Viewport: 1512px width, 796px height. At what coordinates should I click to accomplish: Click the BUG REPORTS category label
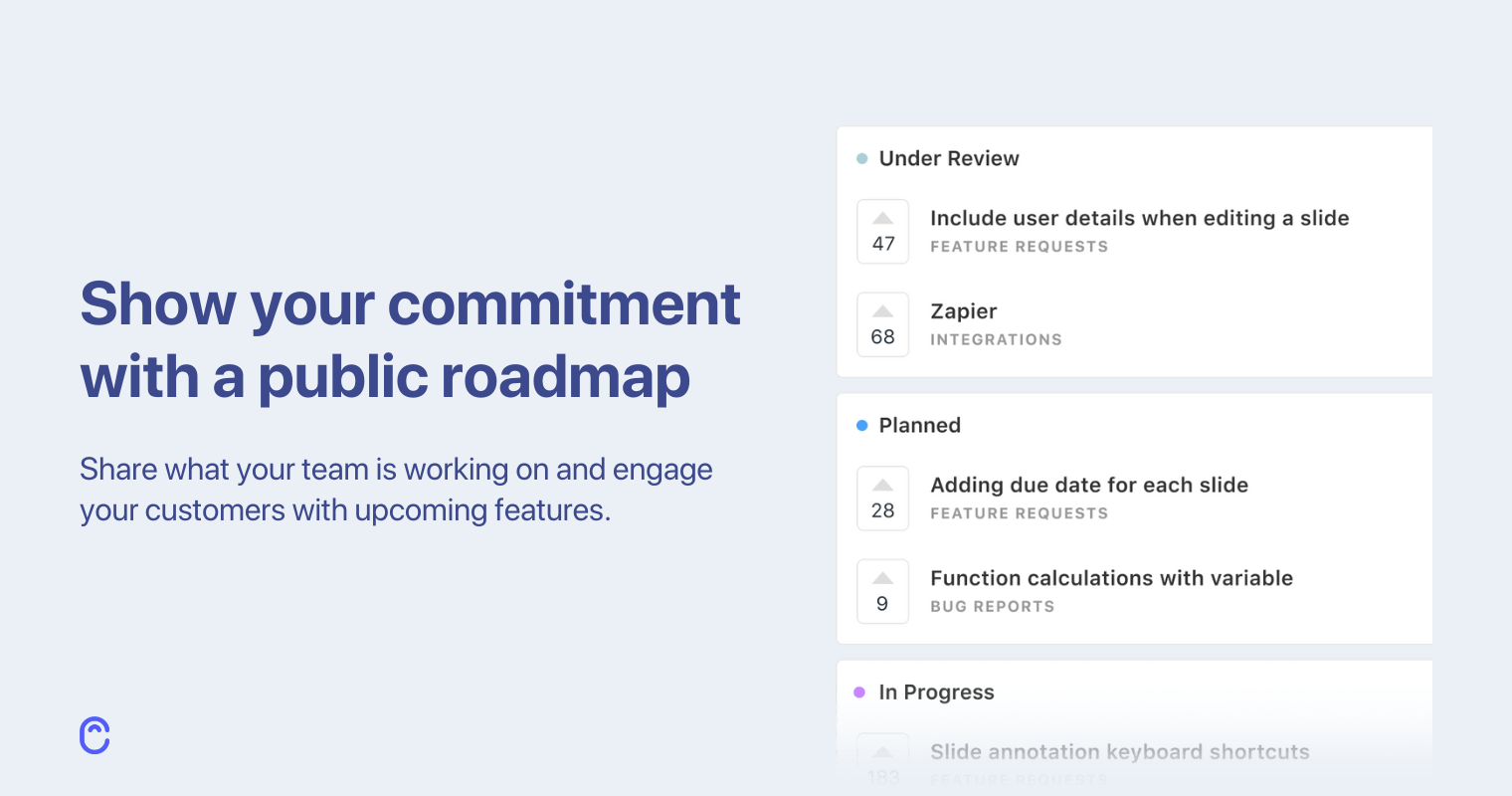coord(992,607)
